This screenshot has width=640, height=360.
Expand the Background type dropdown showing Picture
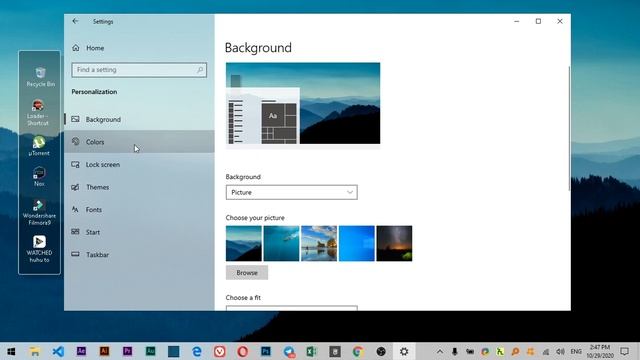pos(291,192)
